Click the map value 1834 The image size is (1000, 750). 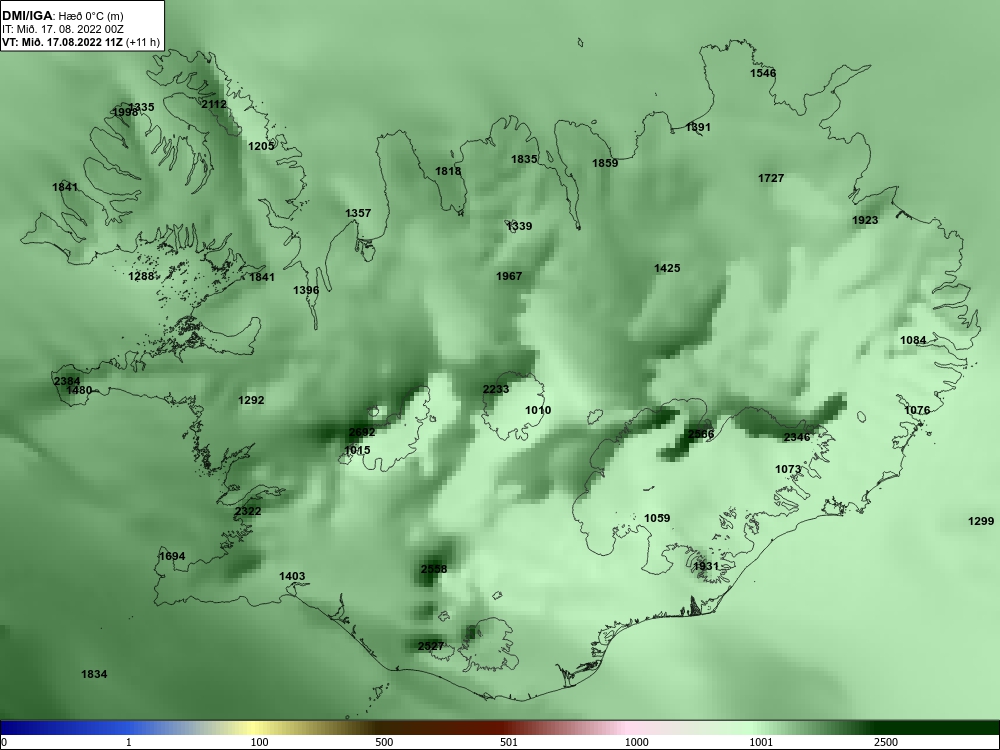[x=94, y=674]
